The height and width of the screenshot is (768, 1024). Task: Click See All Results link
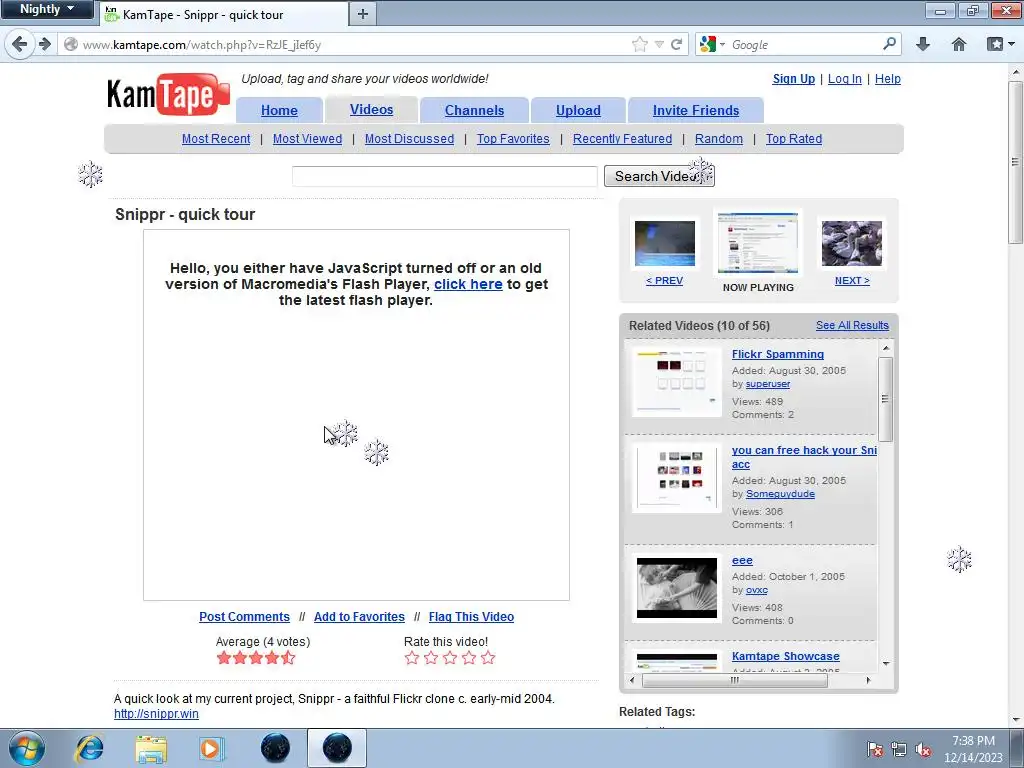pyautogui.click(x=852, y=325)
